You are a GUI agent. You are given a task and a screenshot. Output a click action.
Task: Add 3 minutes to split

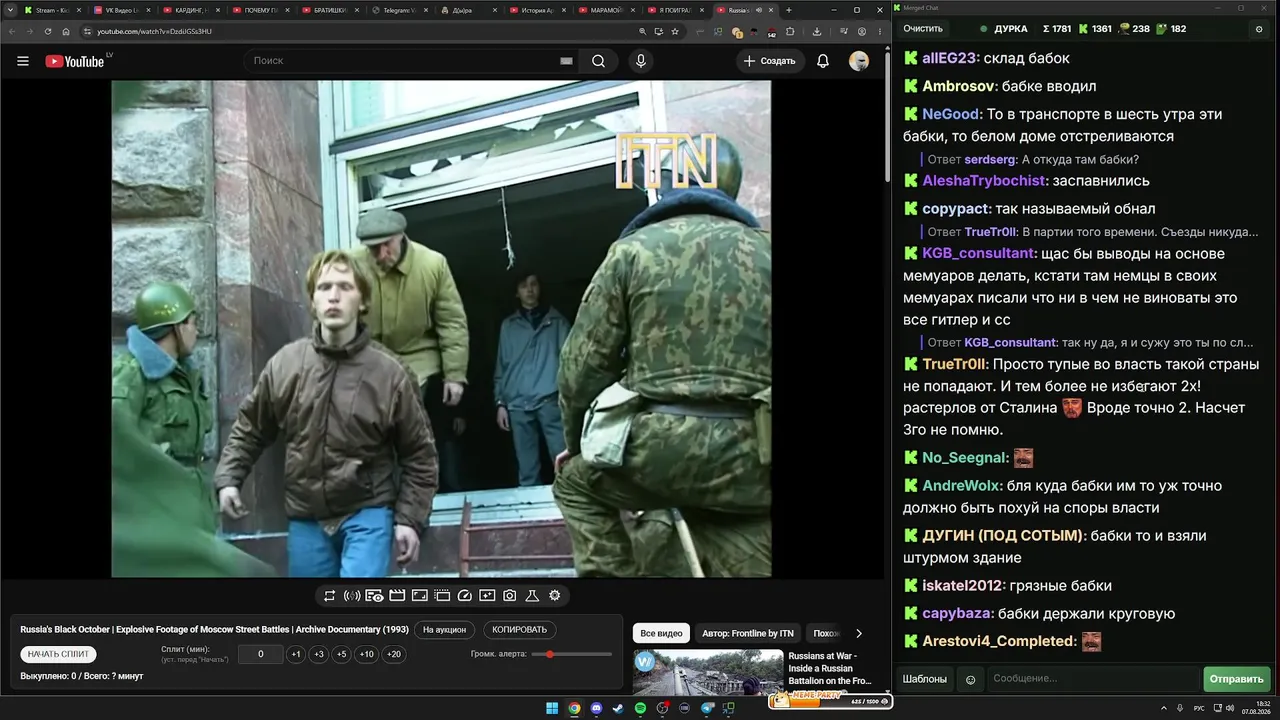click(x=318, y=654)
